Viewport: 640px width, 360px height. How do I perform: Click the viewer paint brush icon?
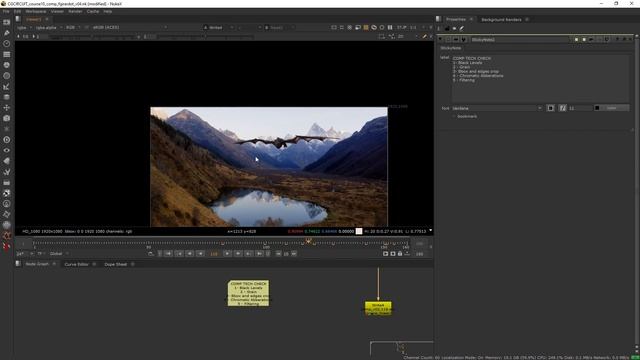[x=424, y=36]
